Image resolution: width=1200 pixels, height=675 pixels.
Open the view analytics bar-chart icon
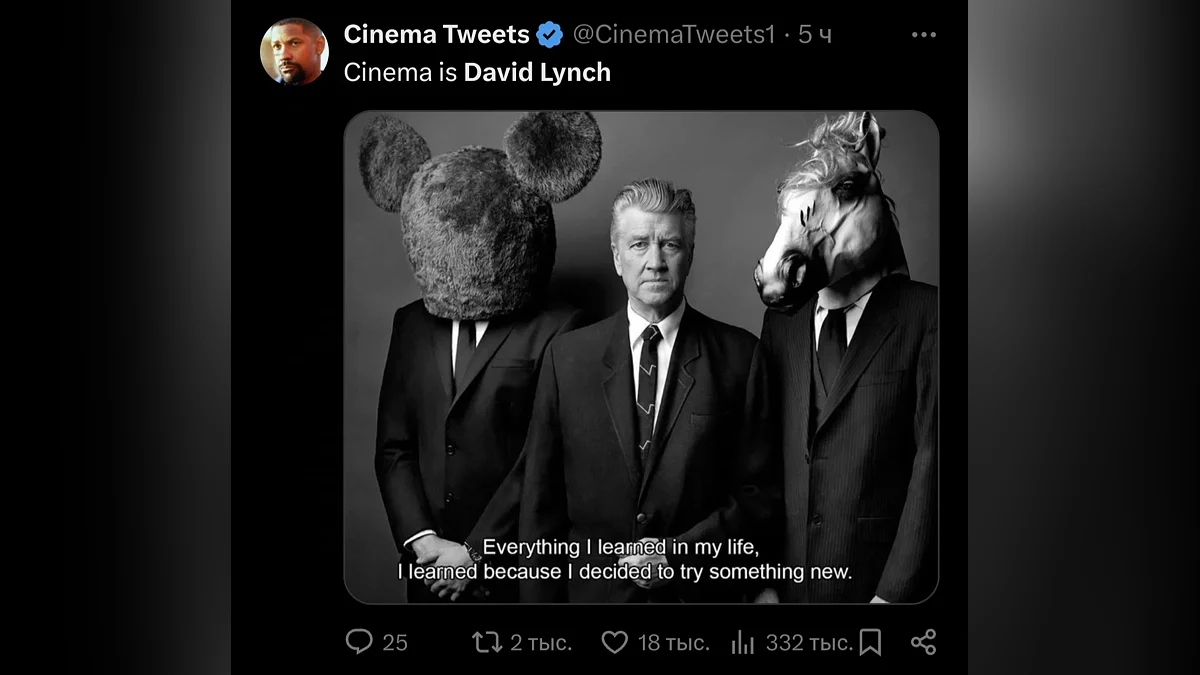pyautogui.click(x=743, y=642)
